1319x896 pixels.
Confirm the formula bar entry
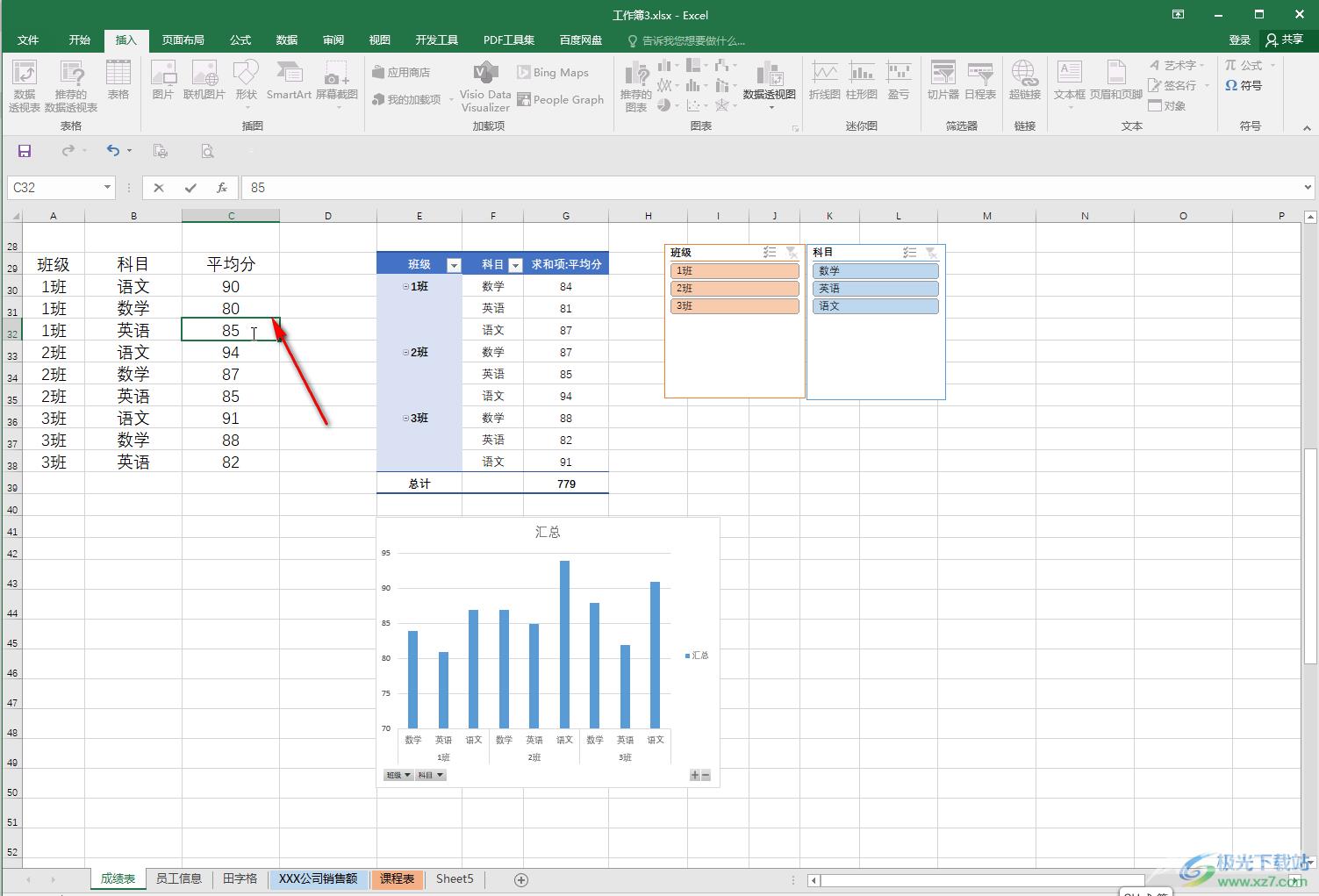click(190, 187)
